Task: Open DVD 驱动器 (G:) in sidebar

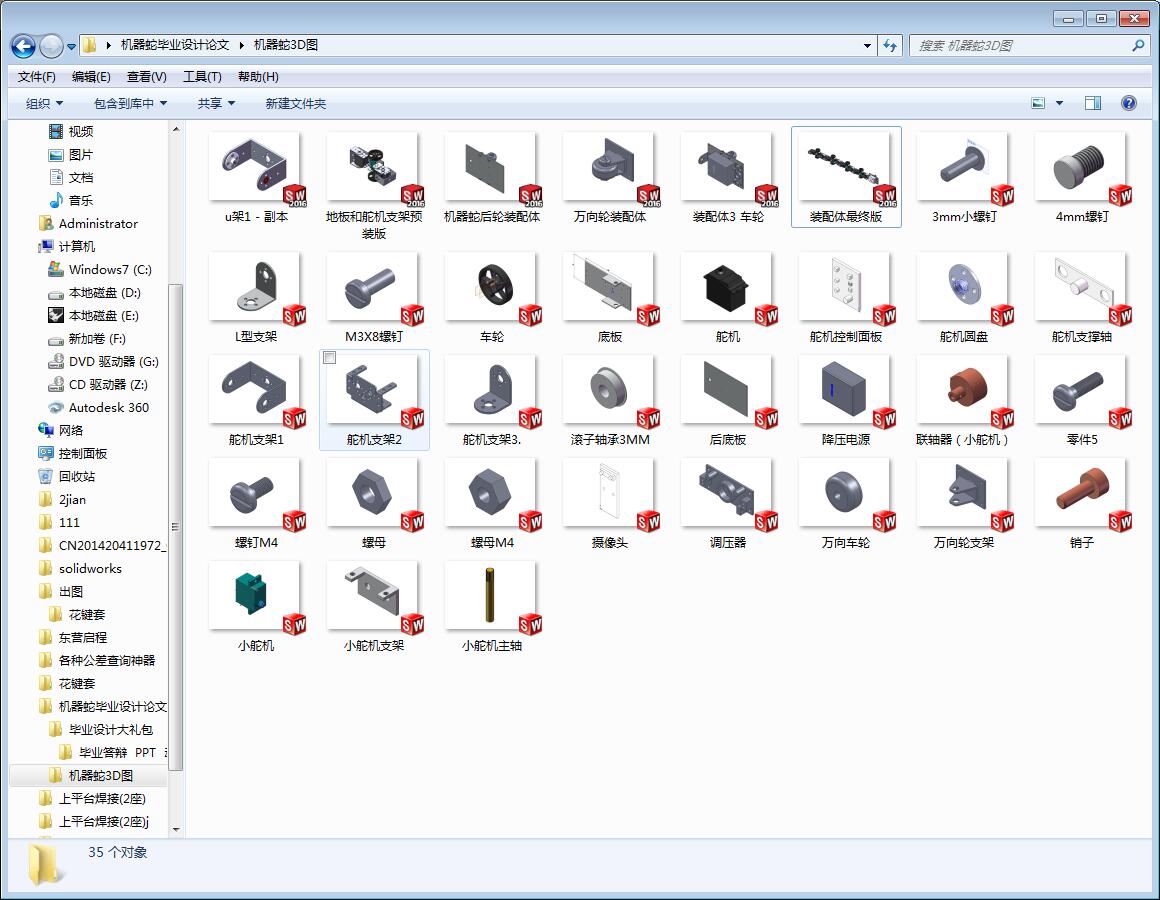Action: (x=103, y=362)
